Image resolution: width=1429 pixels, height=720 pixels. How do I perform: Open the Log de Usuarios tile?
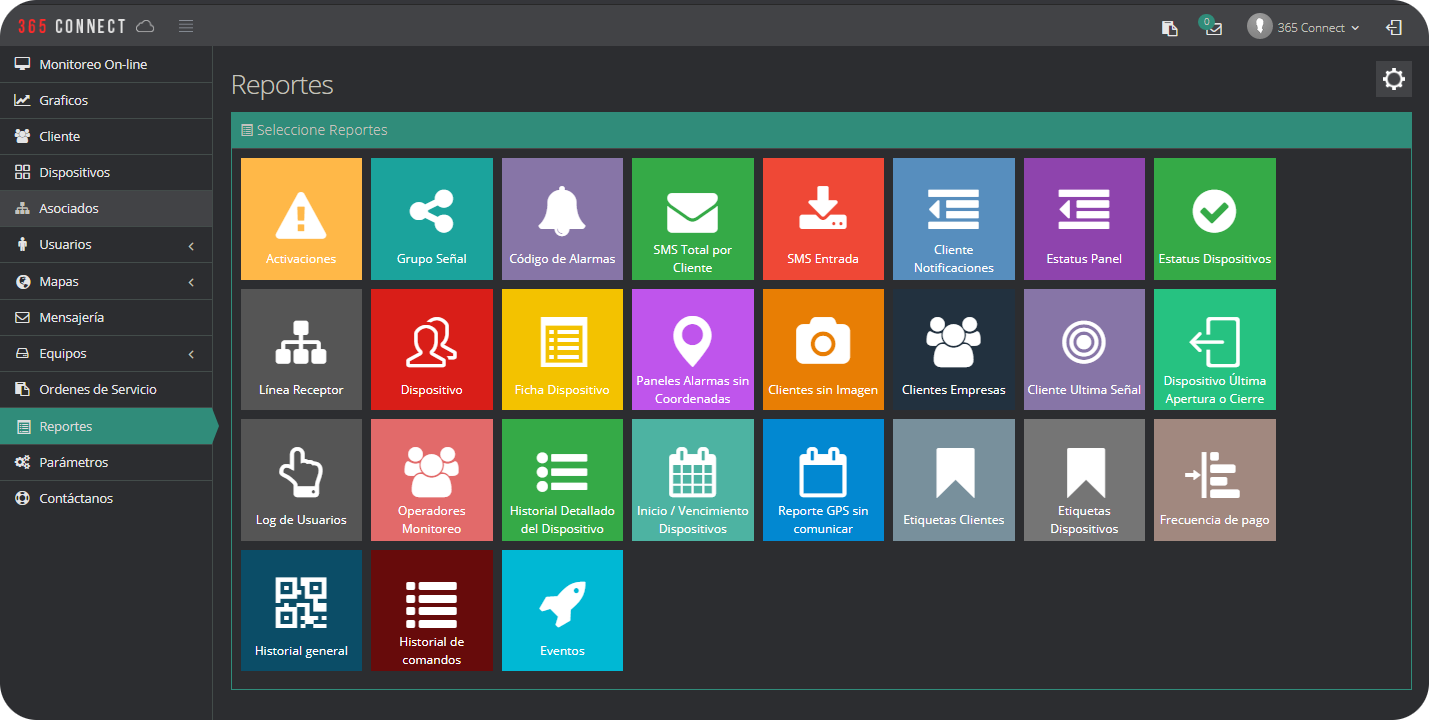point(301,480)
